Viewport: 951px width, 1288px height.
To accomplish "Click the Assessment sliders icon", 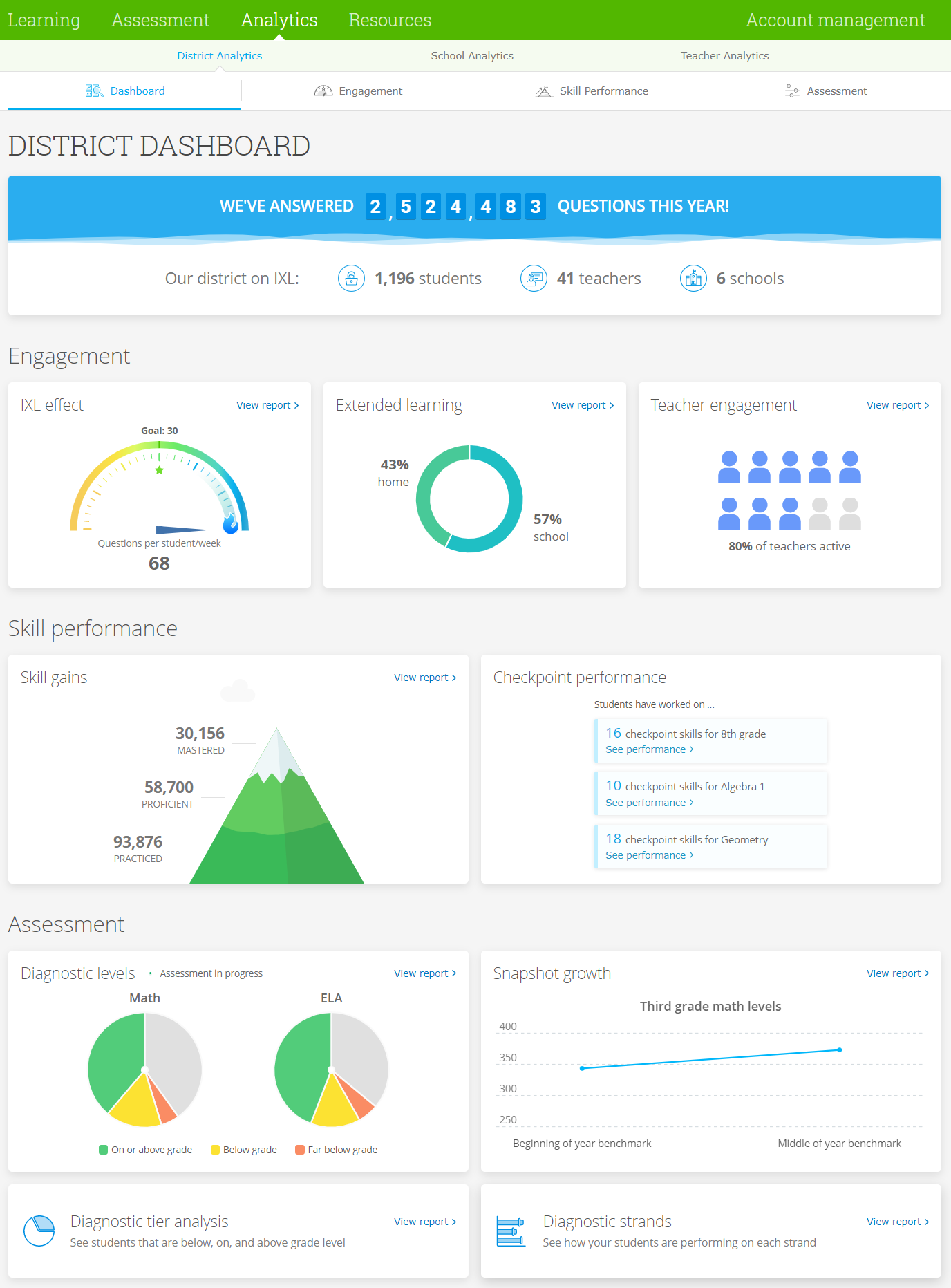I will [792, 91].
